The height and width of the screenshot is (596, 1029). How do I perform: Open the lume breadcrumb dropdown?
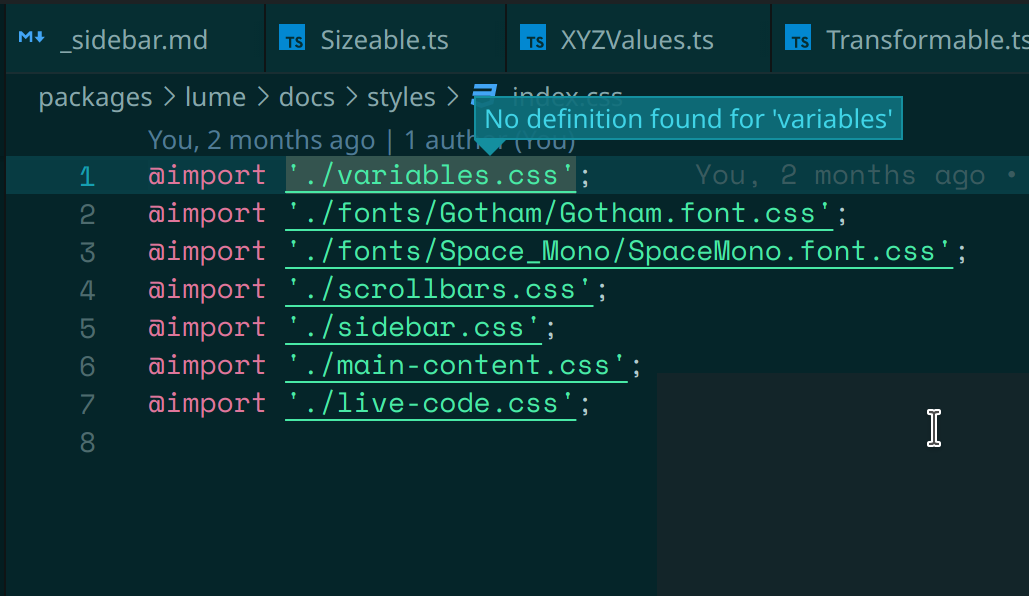coord(215,97)
